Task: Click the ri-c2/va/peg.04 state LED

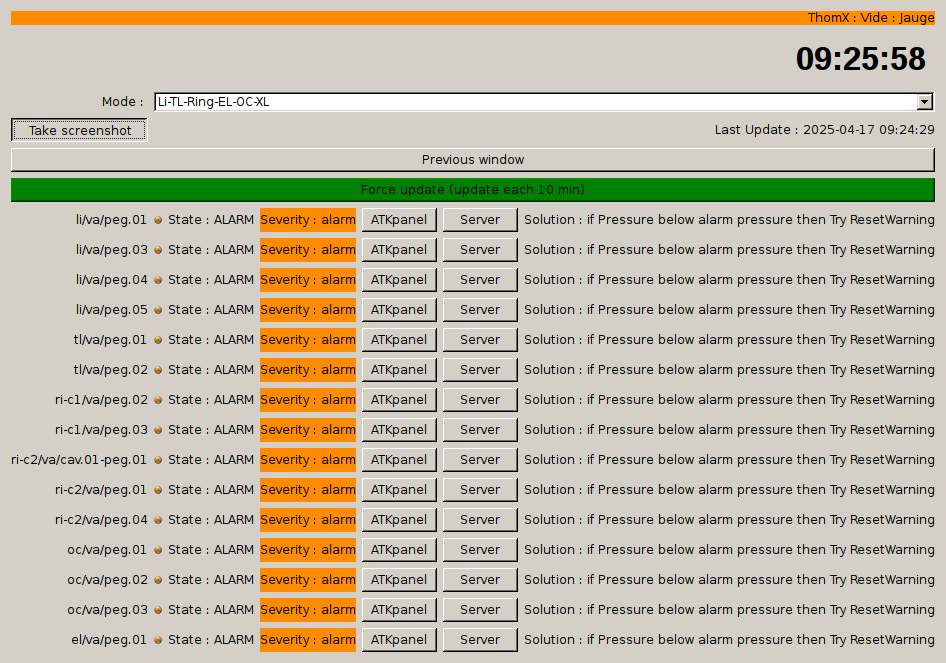Action: point(158,520)
